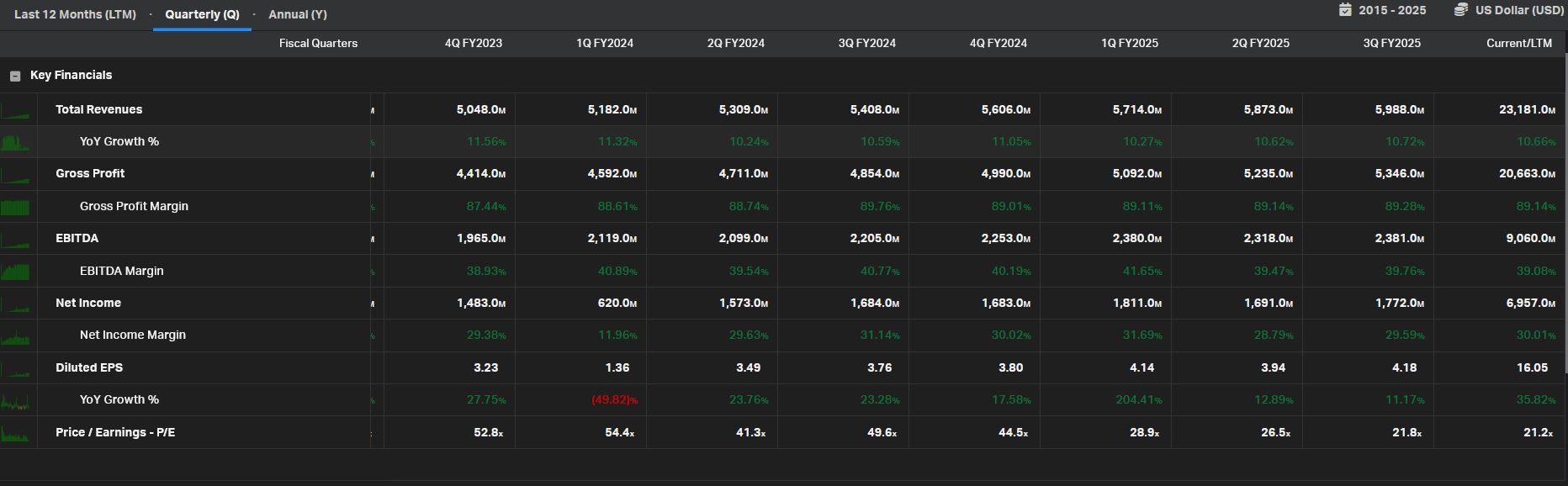Select the Gross Profit row label
Viewport: 1568px width, 486px height.
90,173
